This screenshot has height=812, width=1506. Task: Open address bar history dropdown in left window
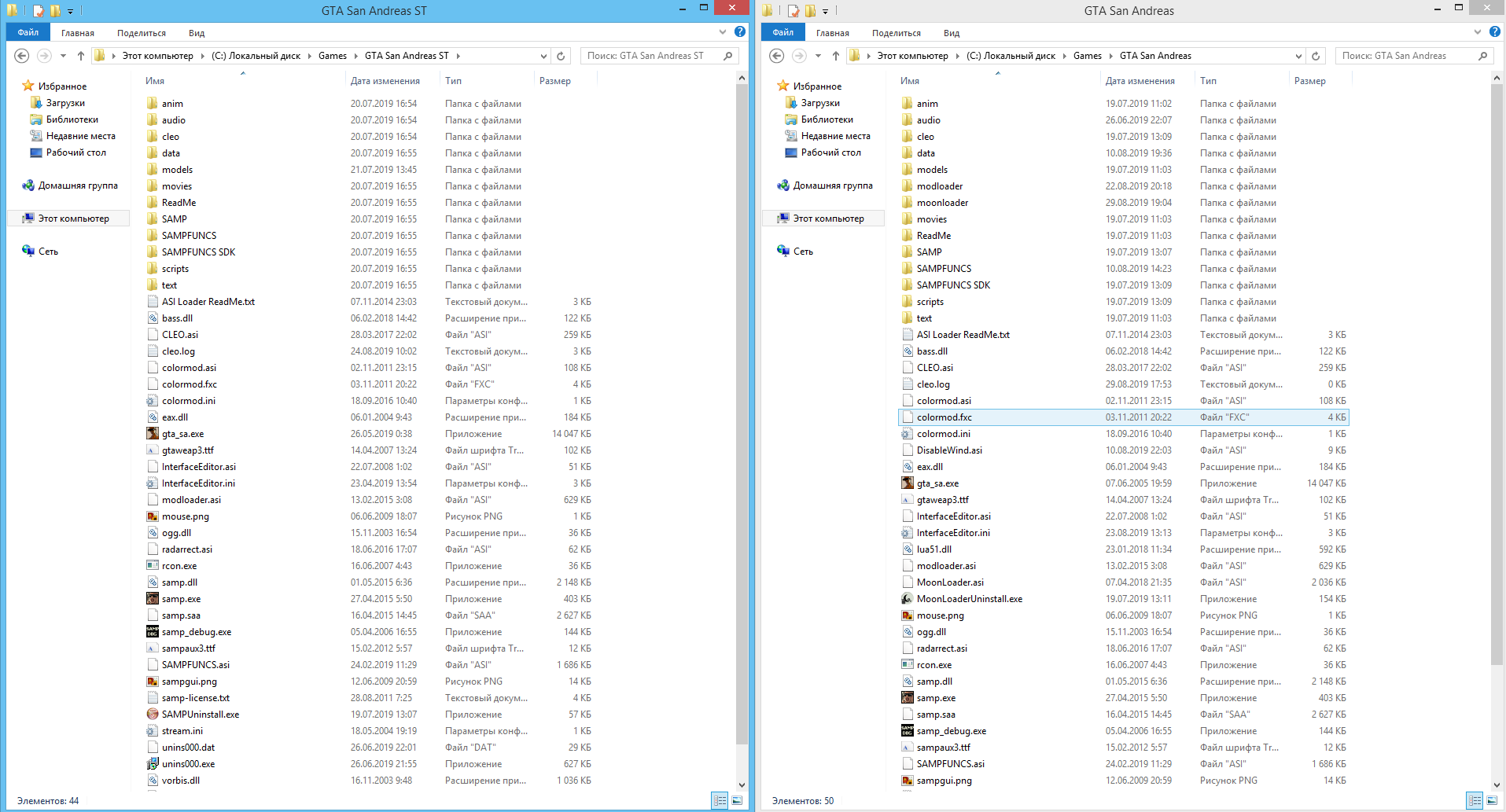(543, 56)
